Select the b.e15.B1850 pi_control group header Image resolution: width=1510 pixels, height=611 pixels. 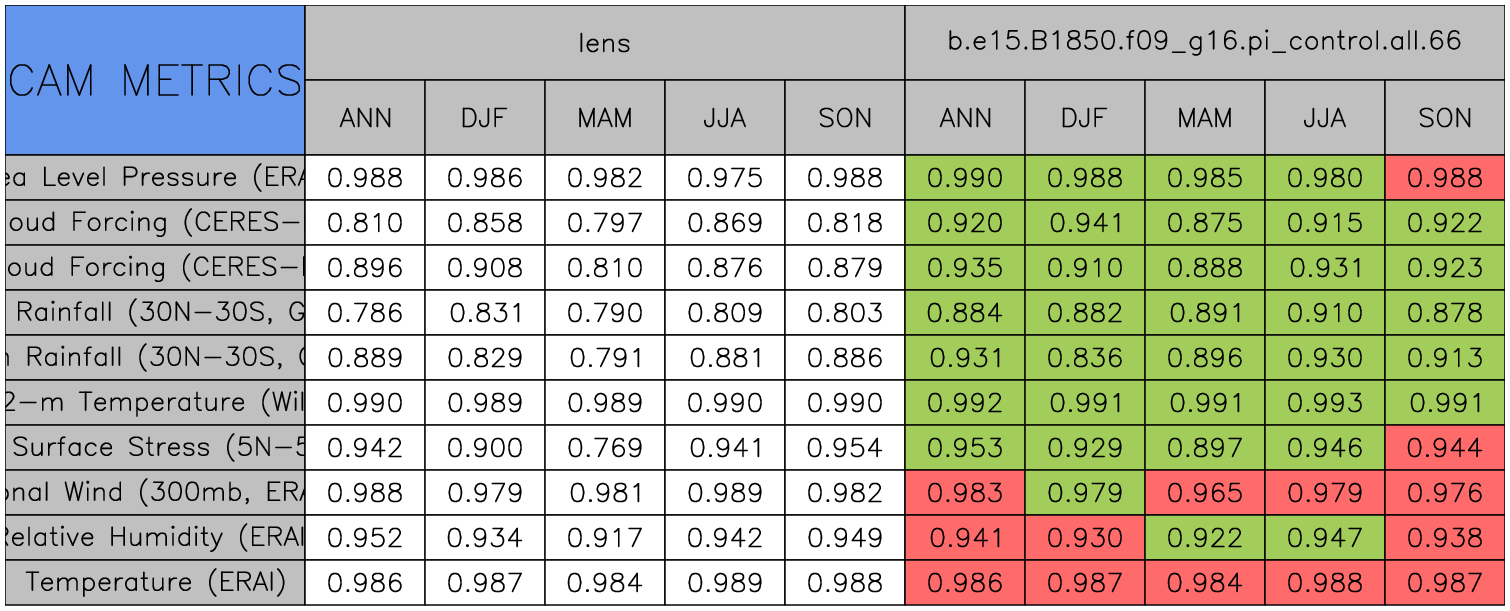pos(1204,42)
